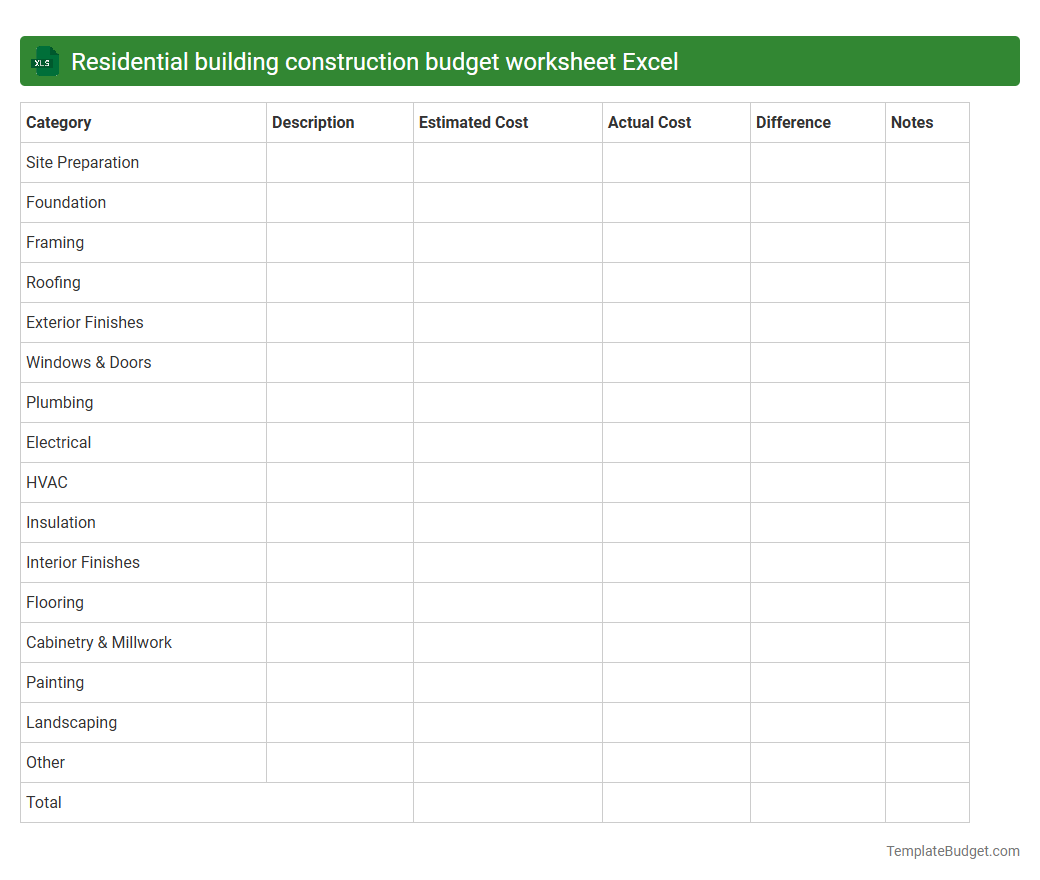The height and width of the screenshot is (880, 1040).
Task: Select the Cabinetry & Millwork row
Action: (99, 642)
